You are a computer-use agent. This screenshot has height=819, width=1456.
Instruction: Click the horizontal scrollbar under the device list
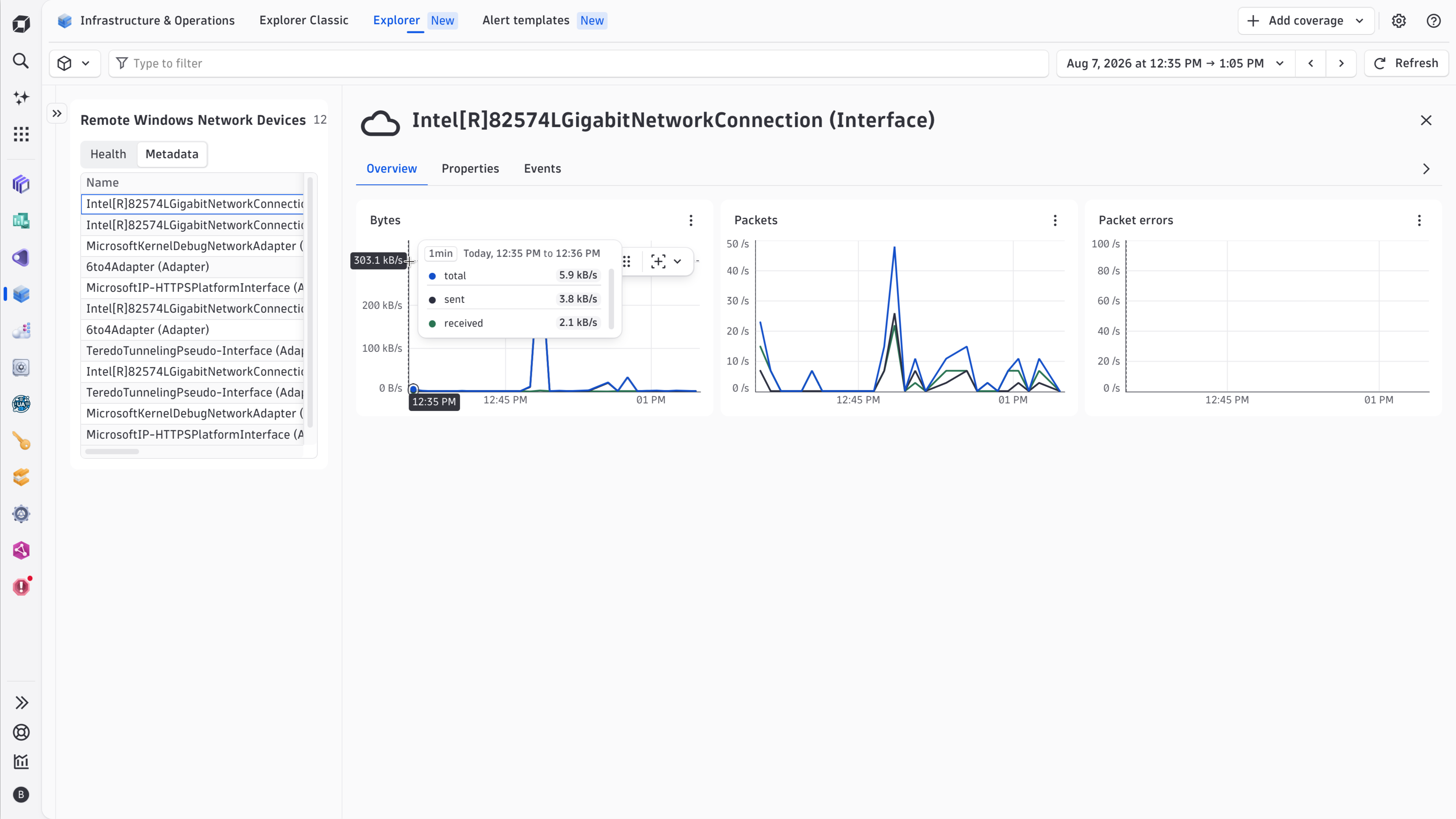coord(112,451)
